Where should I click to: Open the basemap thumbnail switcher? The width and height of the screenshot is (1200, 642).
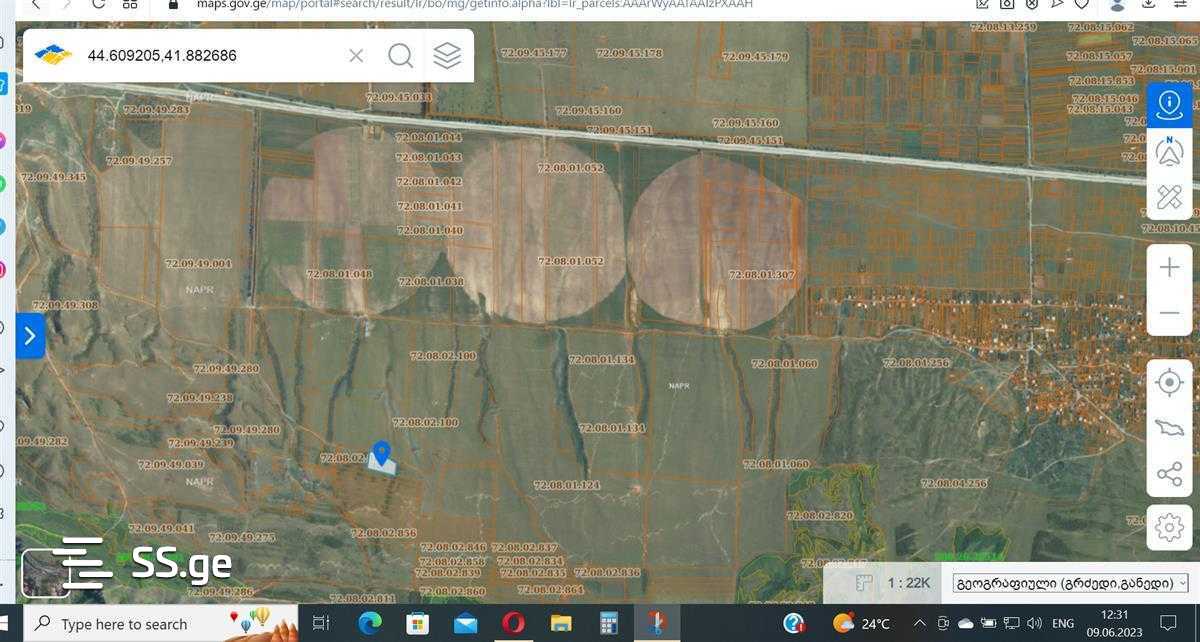pyautogui.click(x=45, y=573)
